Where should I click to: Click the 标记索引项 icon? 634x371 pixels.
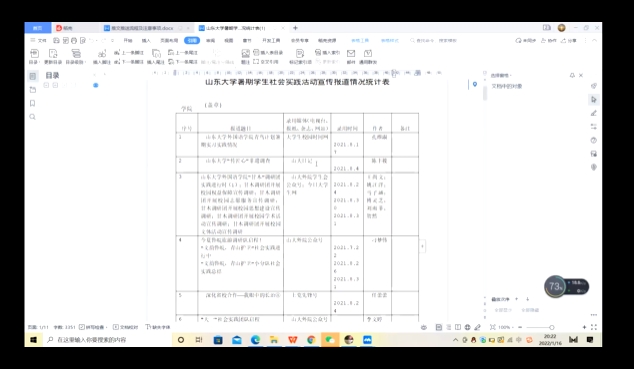(300, 56)
